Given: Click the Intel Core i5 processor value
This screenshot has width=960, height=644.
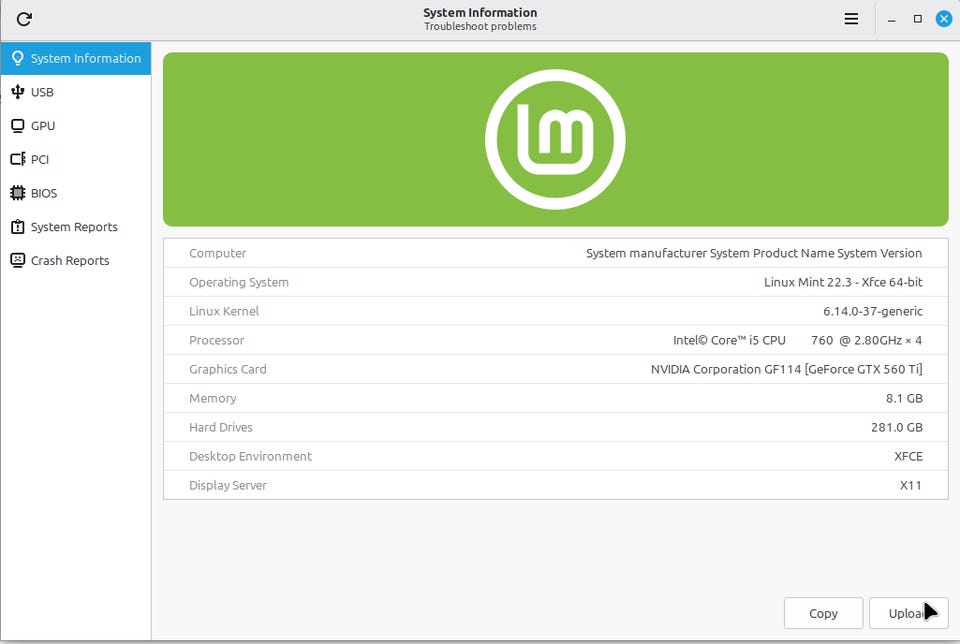Looking at the screenshot, I should pyautogui.click(x=797, y=340).
